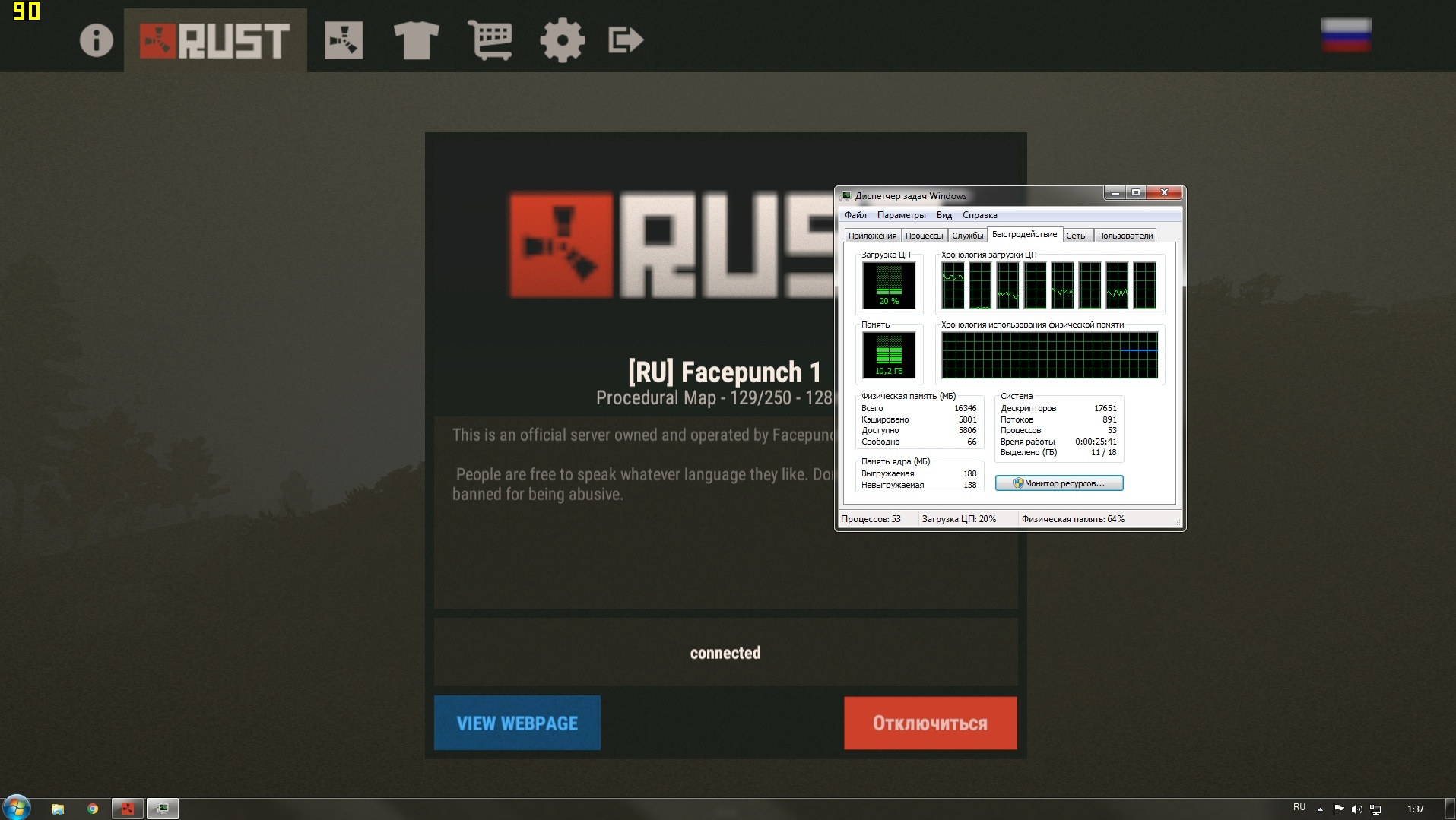The image size is (1456, 820).
Task: Click the memory 10,2 ГБ gauge
Action: [889, 355]
